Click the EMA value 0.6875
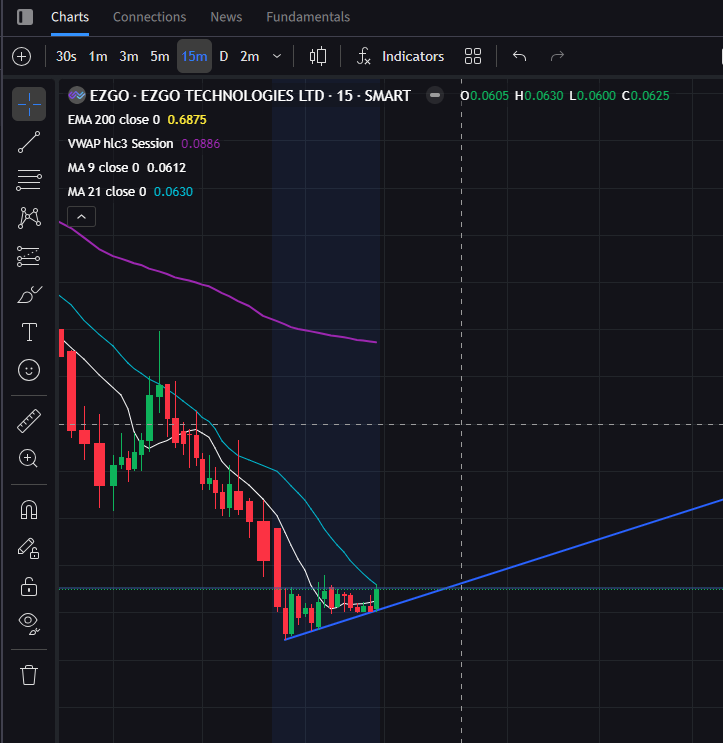The image size is (723, 743). (x=187, y=119)
